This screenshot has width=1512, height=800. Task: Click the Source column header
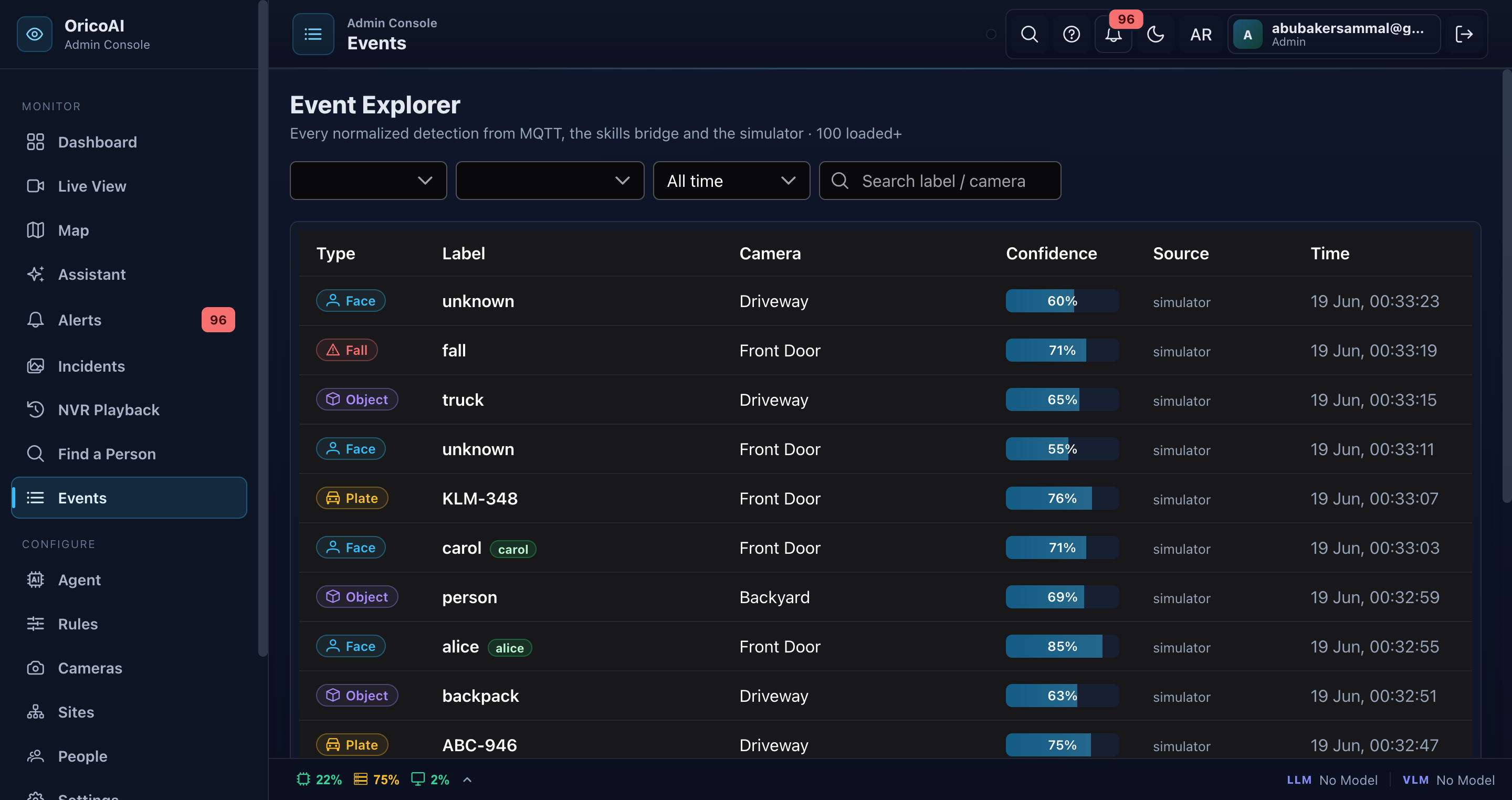1180,254
